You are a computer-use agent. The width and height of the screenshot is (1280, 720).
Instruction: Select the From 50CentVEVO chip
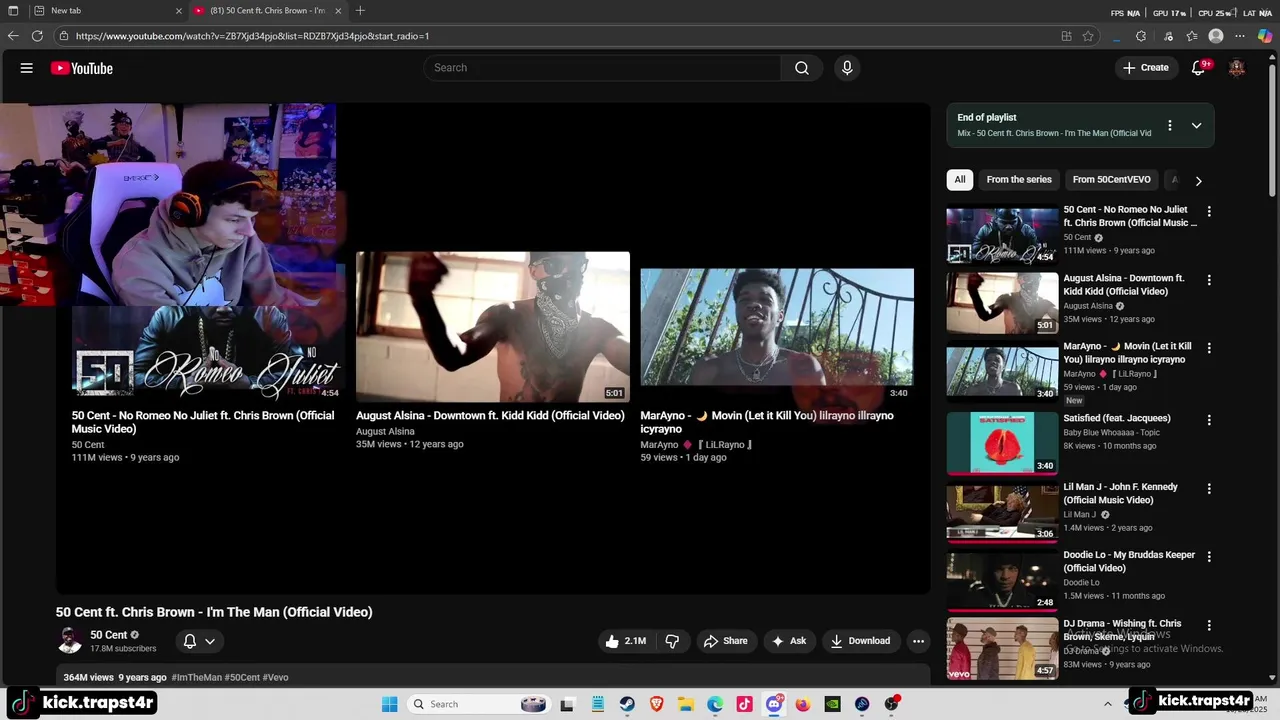coord(1112,180)
